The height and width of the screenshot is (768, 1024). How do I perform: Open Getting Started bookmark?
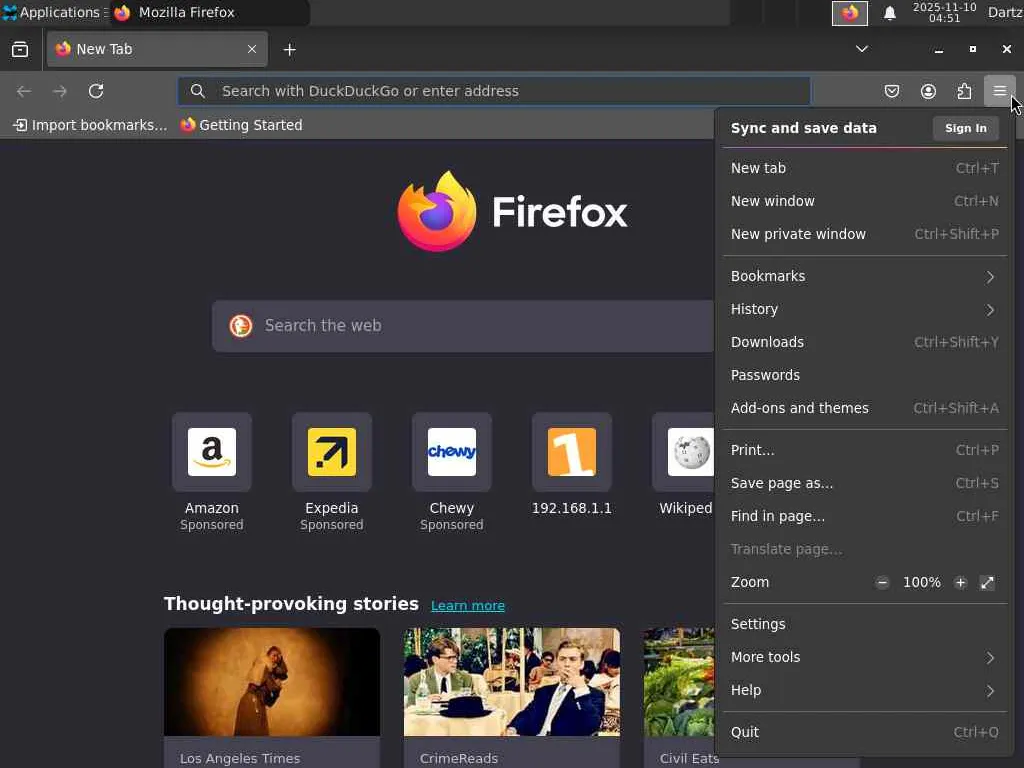click(x=242, y=125)
